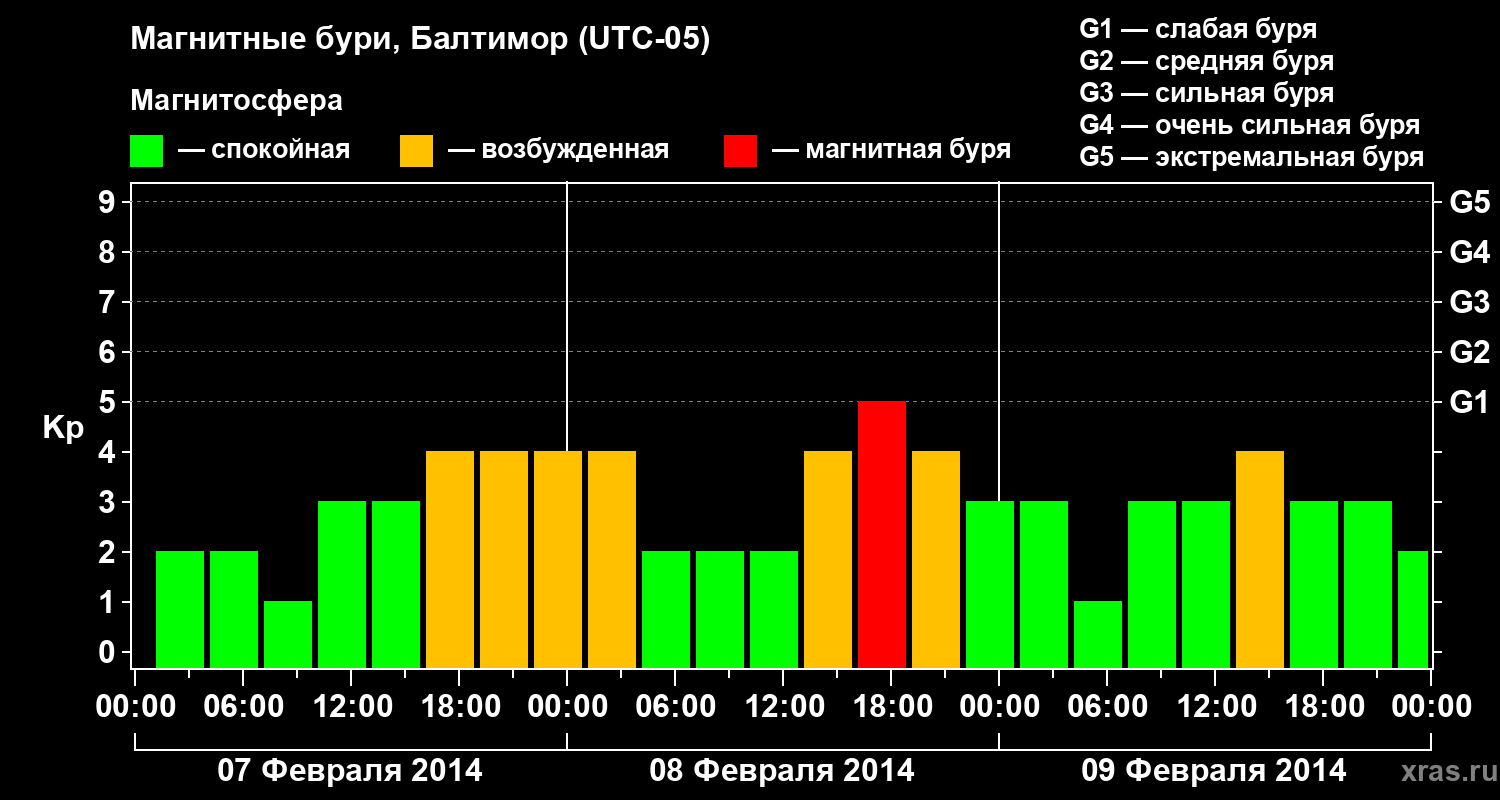Viewport: 1500px width, 800px height.
Task: Click the 'Магнитосфера' heading
Action: point(236,101)
